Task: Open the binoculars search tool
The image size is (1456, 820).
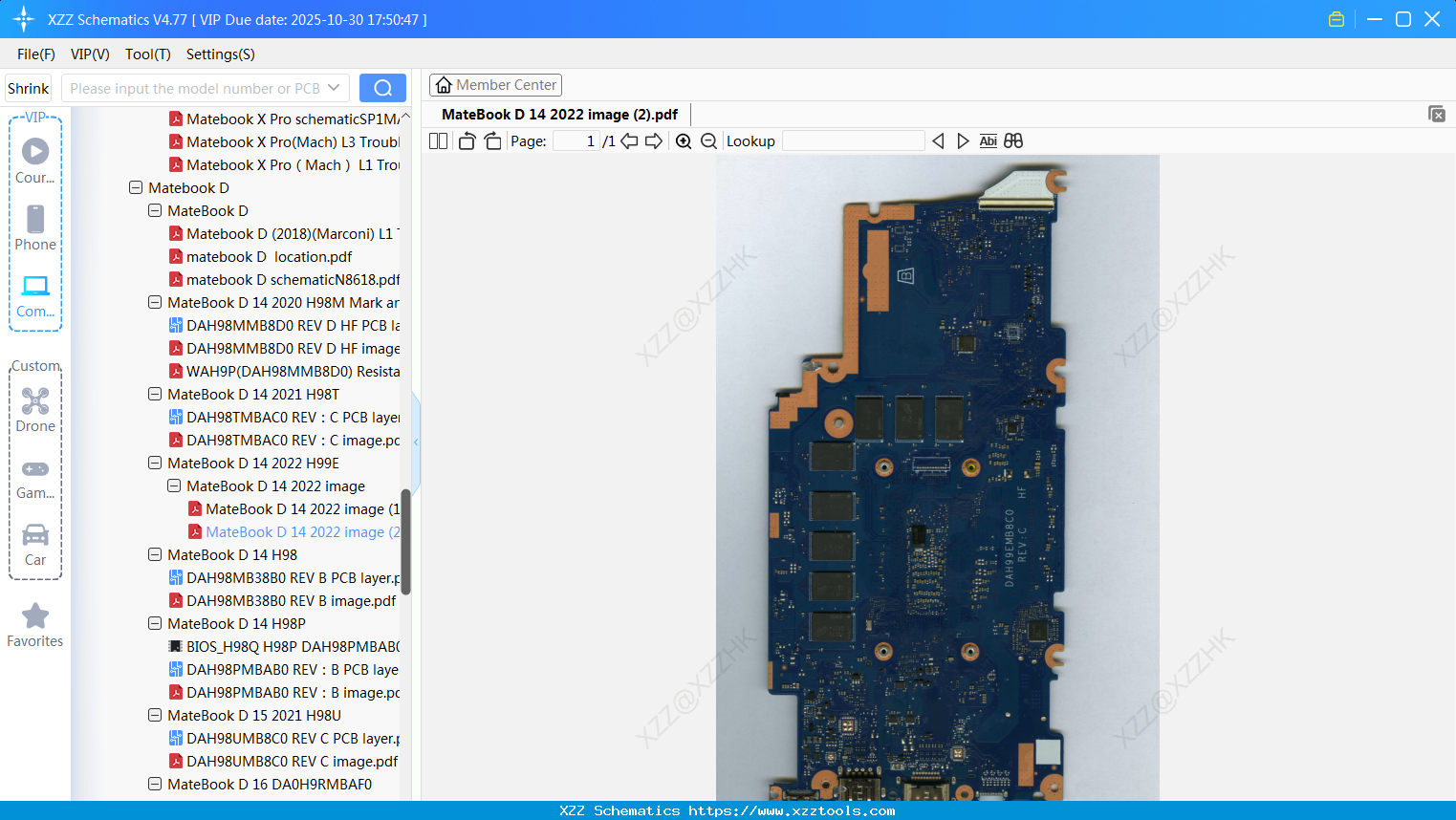Action: [1013, 141]
